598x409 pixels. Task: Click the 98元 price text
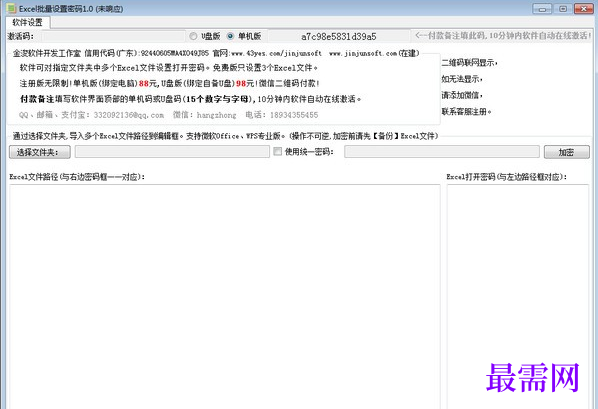tap(245, 83)
